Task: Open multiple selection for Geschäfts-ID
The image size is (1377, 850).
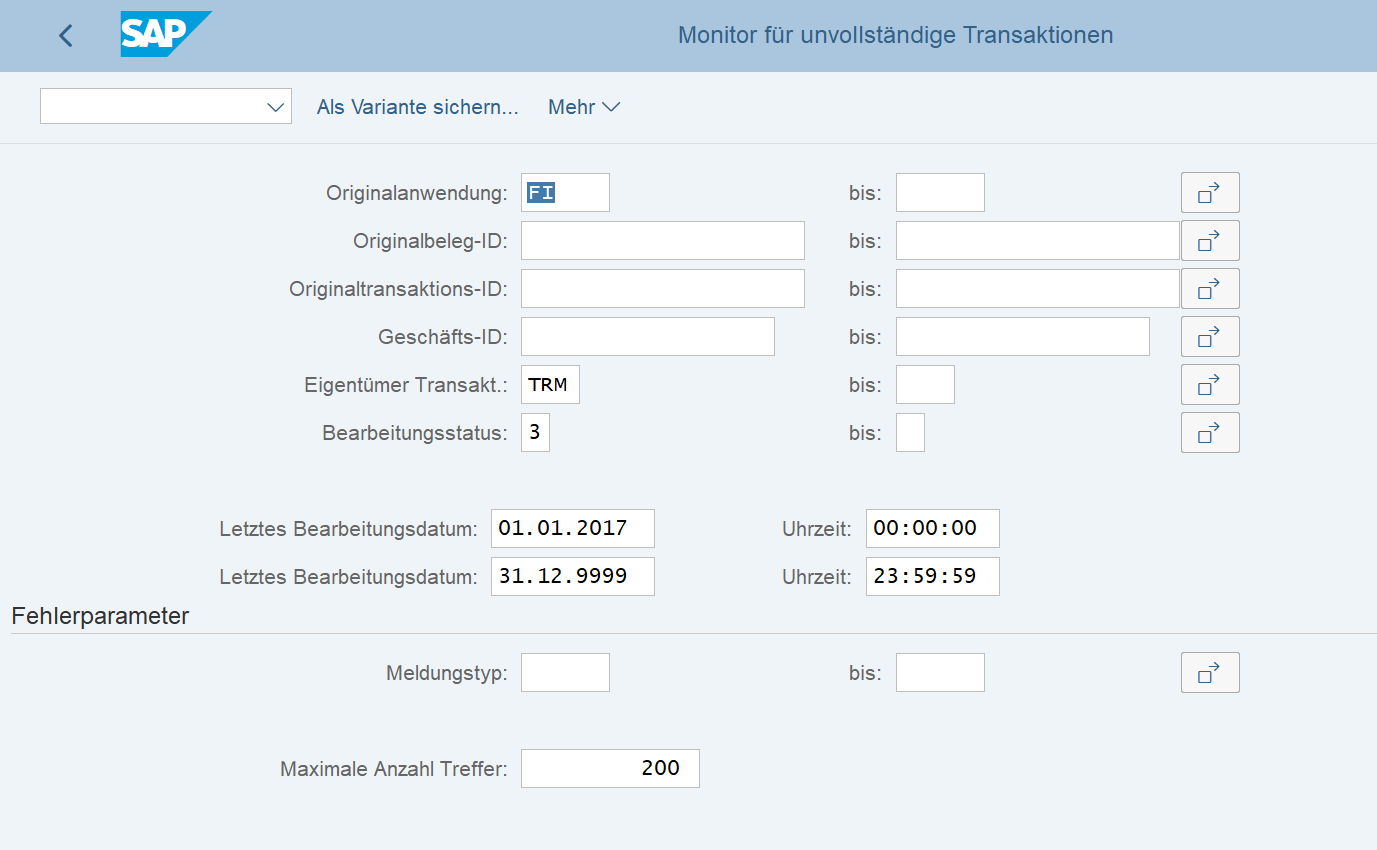Action: coord(1209,337)
